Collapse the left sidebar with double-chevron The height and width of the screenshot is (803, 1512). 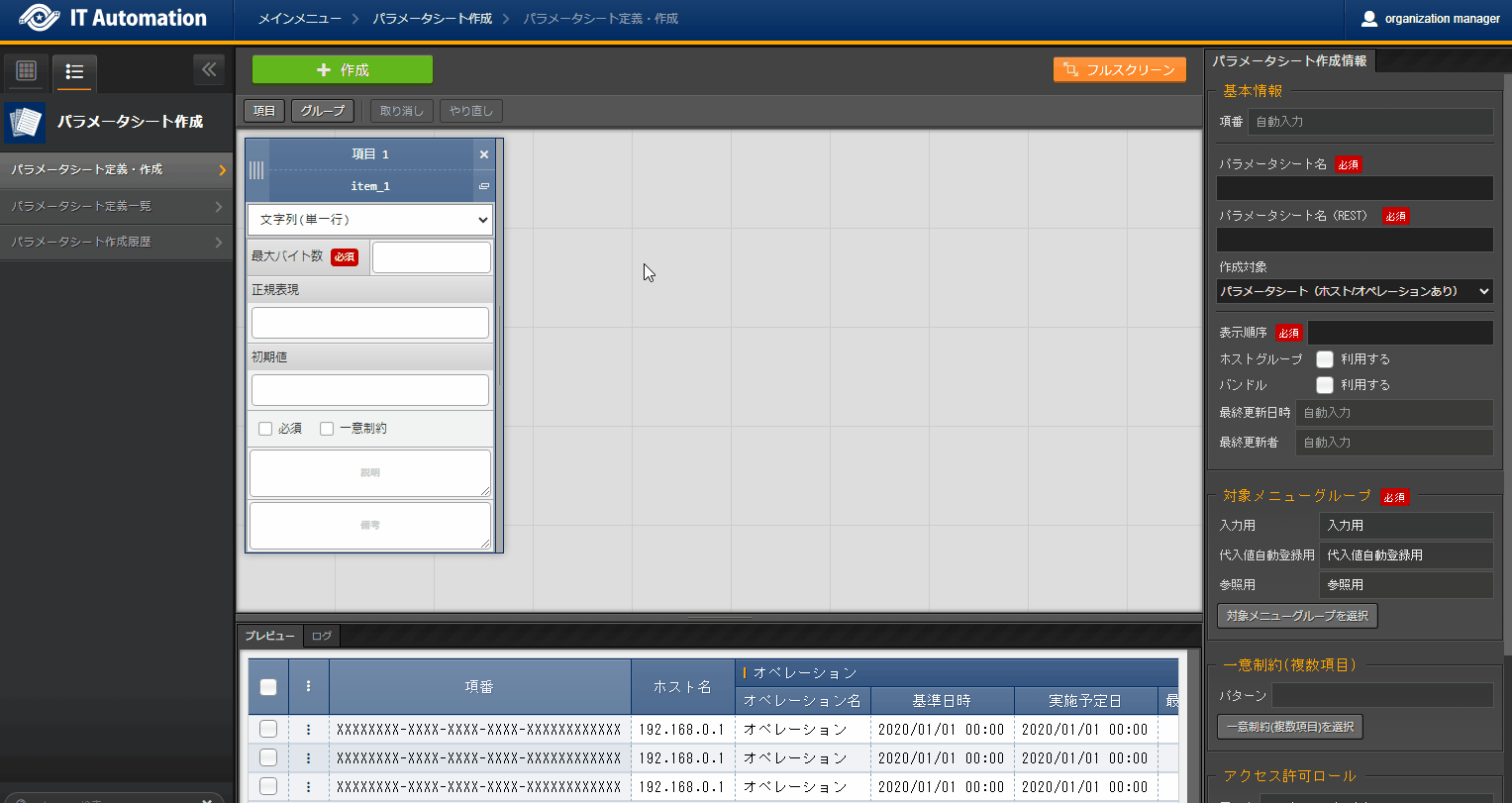point(208,70)
